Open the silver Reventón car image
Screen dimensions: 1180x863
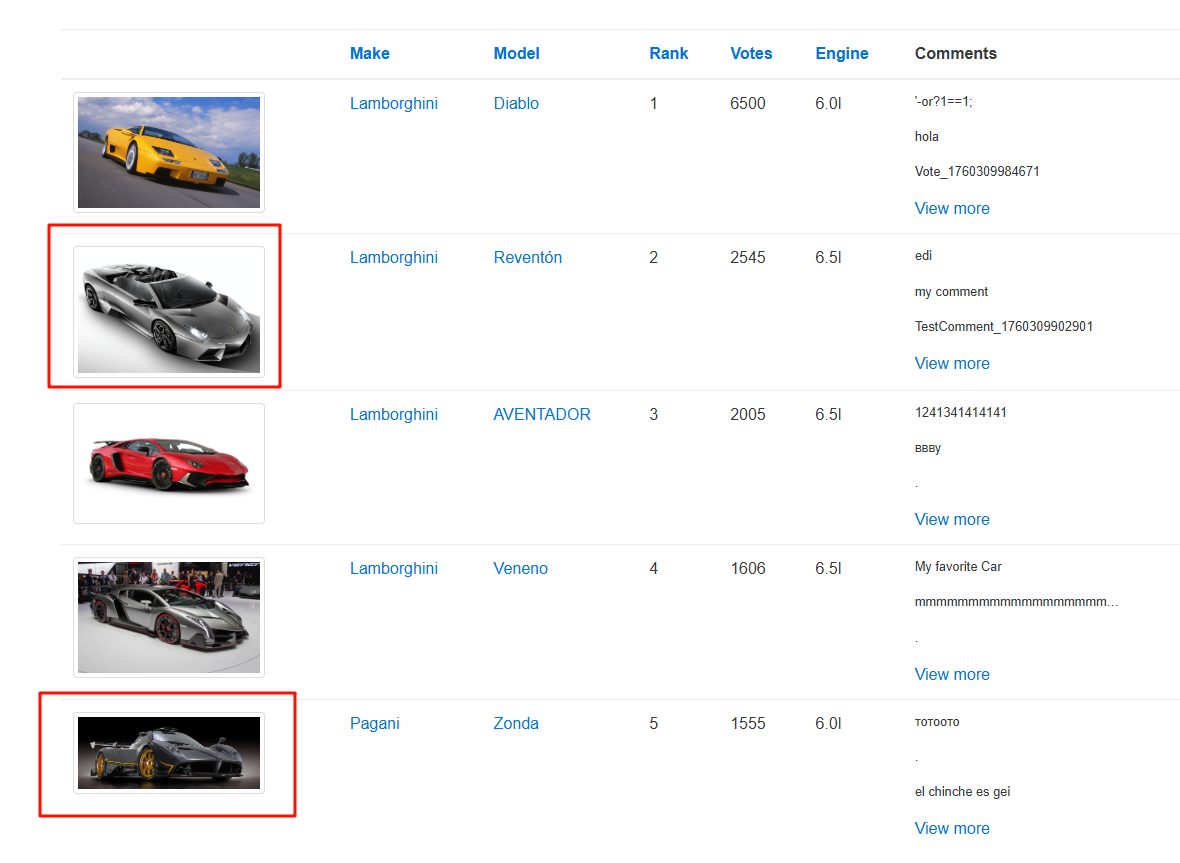[168, 312]
